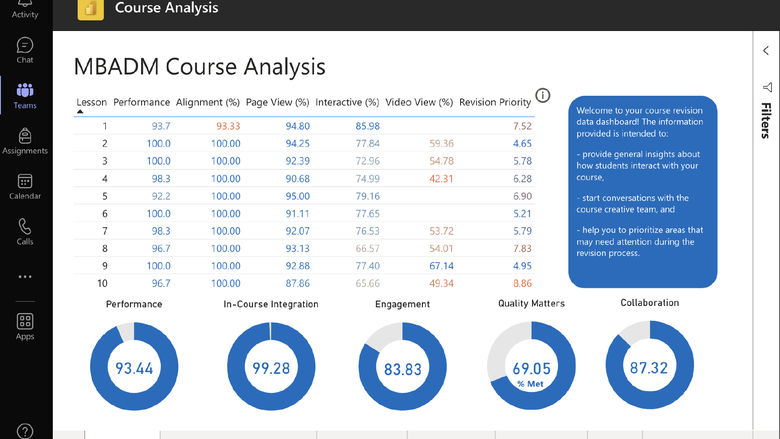
Task: Click Lesson 1 page view 94.80
Action: pyautogui.click(x=297, y=126)
